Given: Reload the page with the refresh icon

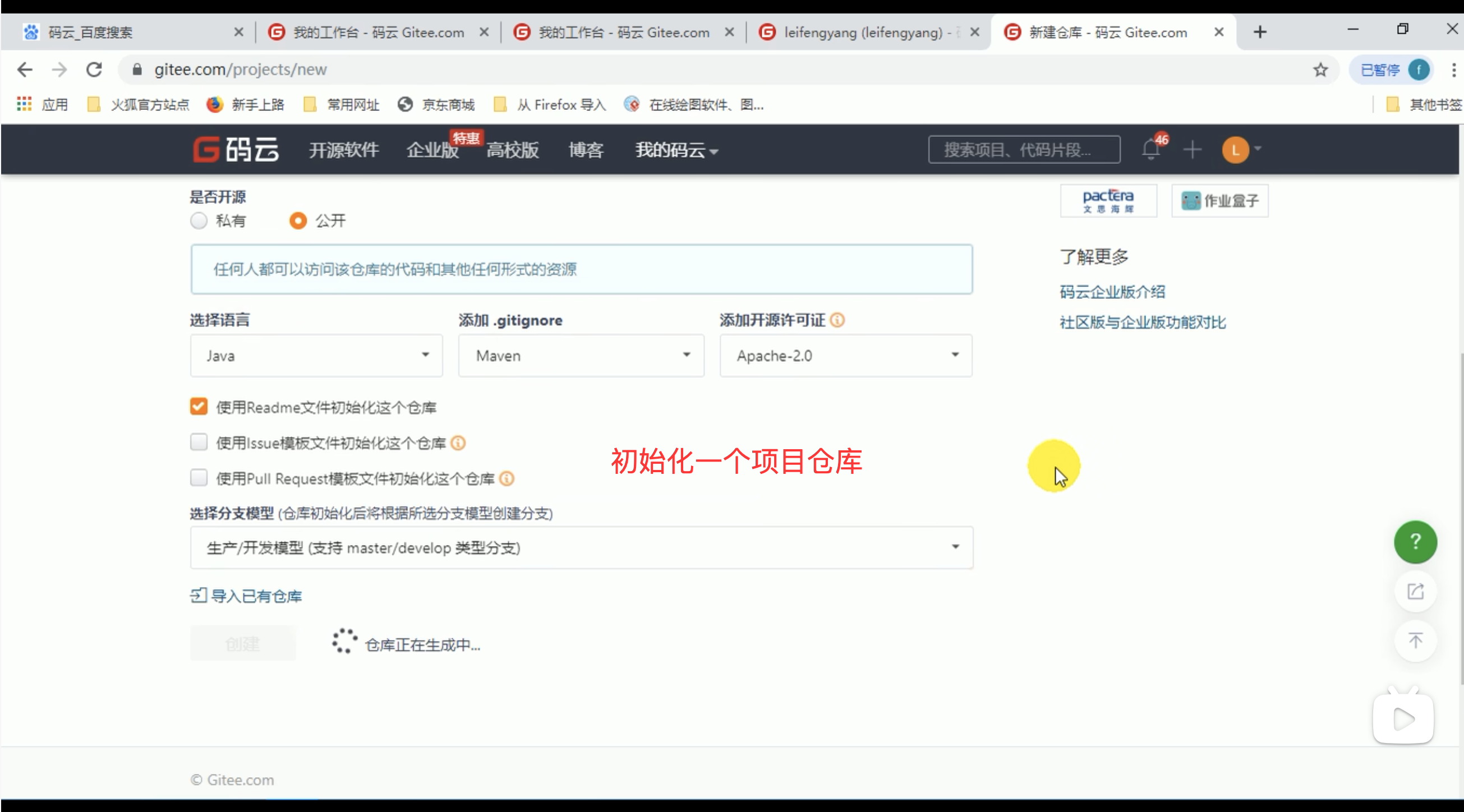Looking at the screenshot, I should [94, 70].
